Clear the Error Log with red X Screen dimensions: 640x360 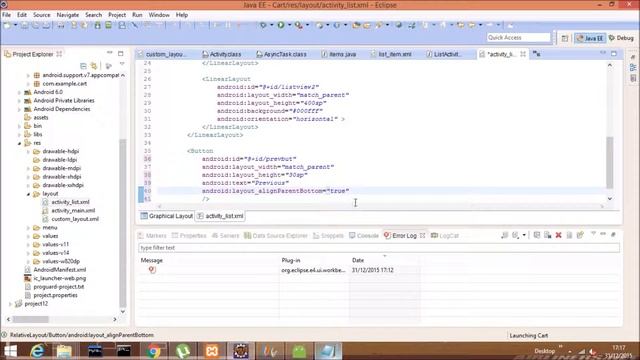558,235
